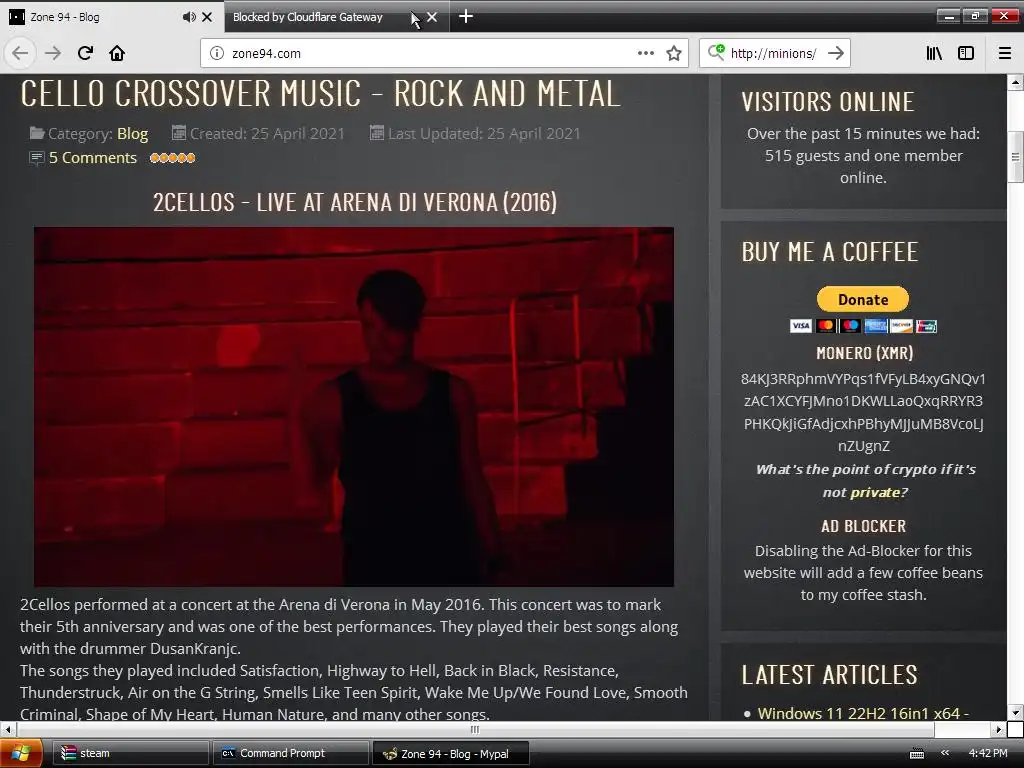The height and width of the screenshot is (768, 1024).
Task: Click the Visa card icon under Donate
Action: (801, 326)
